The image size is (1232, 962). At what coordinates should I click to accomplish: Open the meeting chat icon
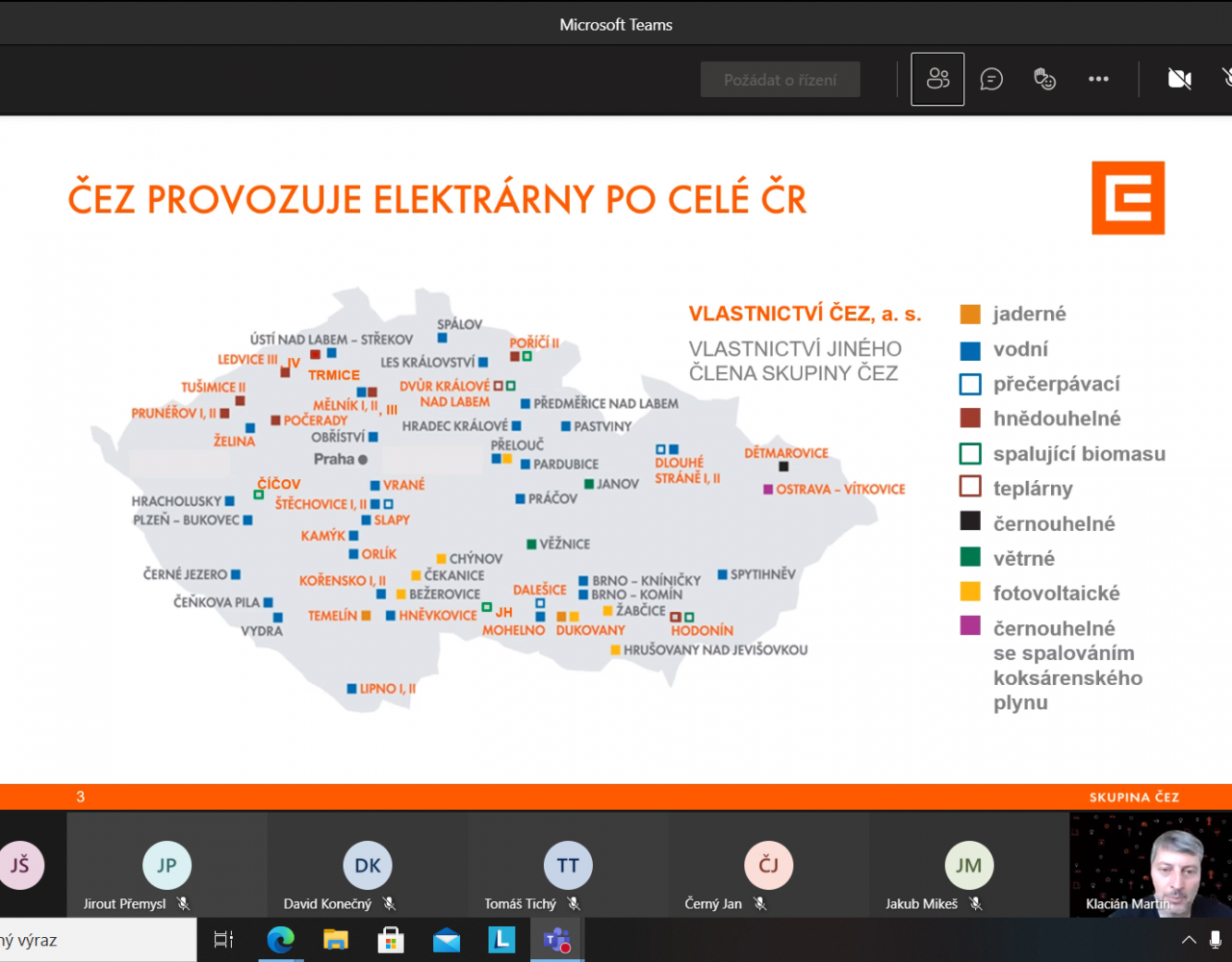coord(991,79)
